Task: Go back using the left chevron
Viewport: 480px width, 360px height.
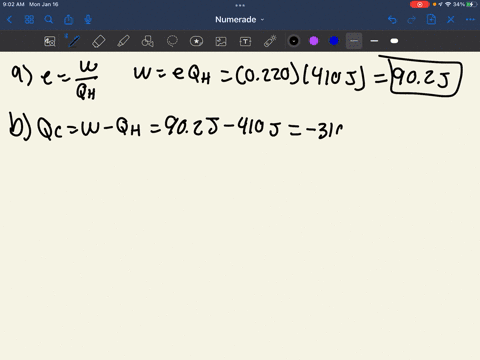Action: tap(9, 20)
